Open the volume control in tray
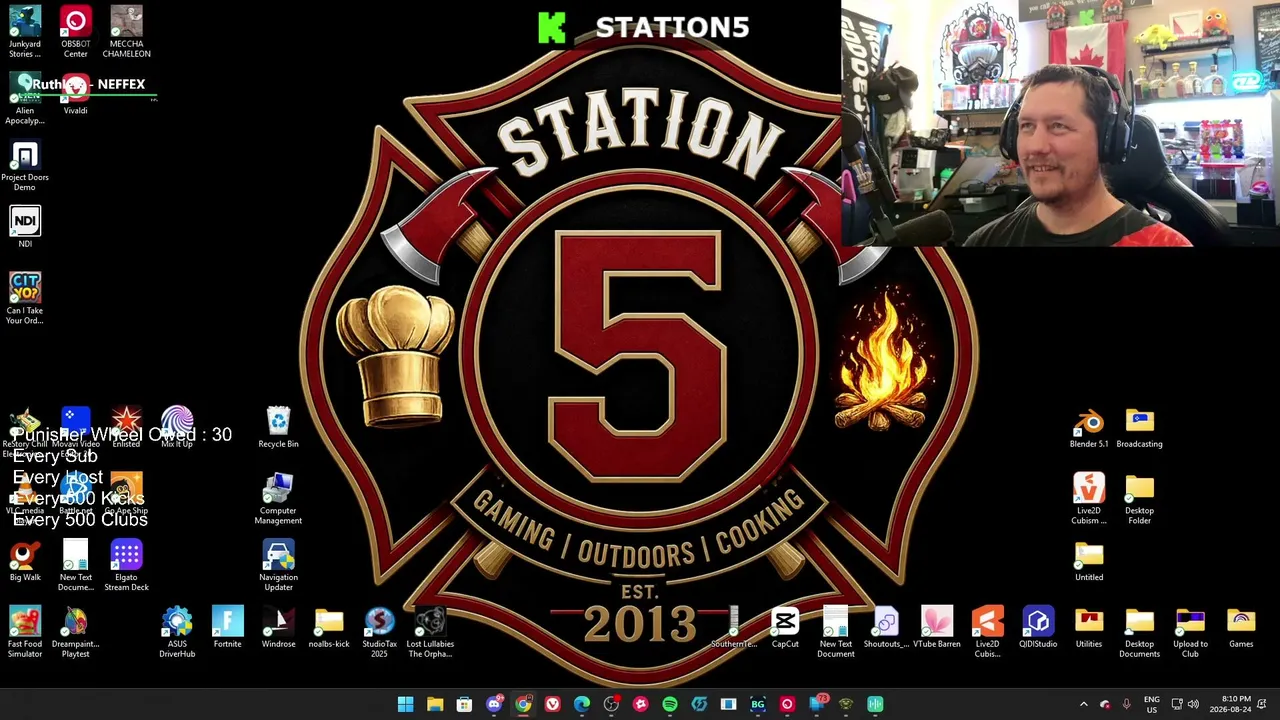Viewport: 1280px width, 720px height. [x=1193, y=704]
